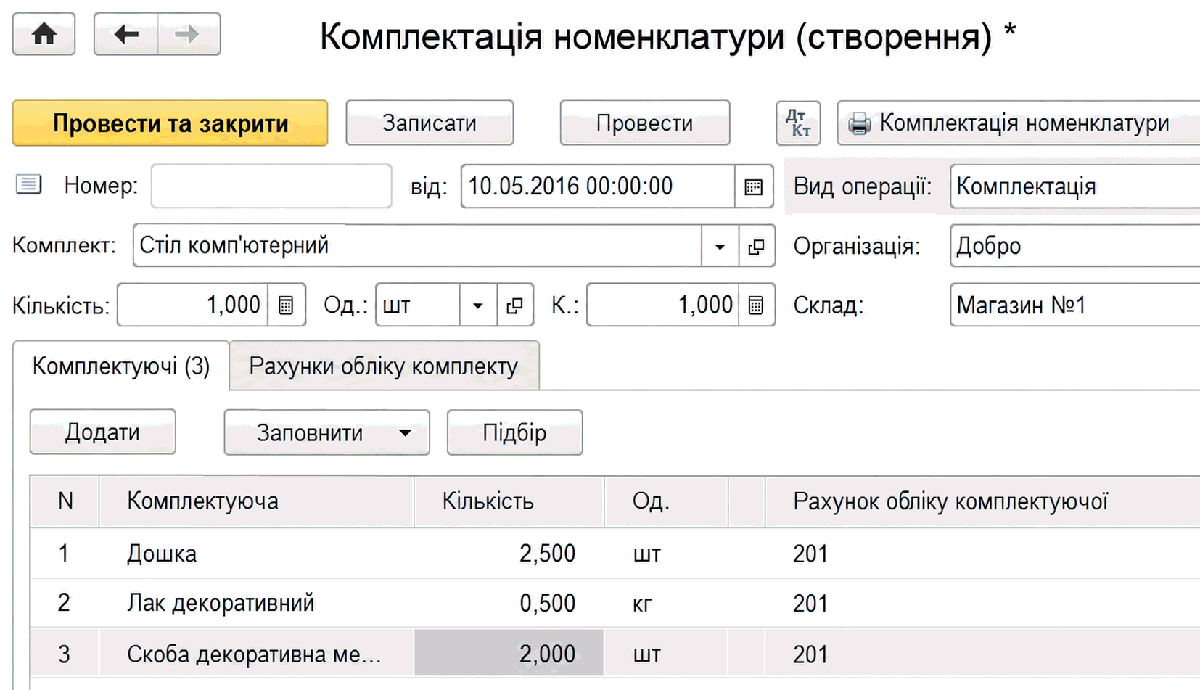Image resolution: width=1200 pixels, height=690 pixels.
Task: Click the Кількість column header
Action: pos(509,501)
